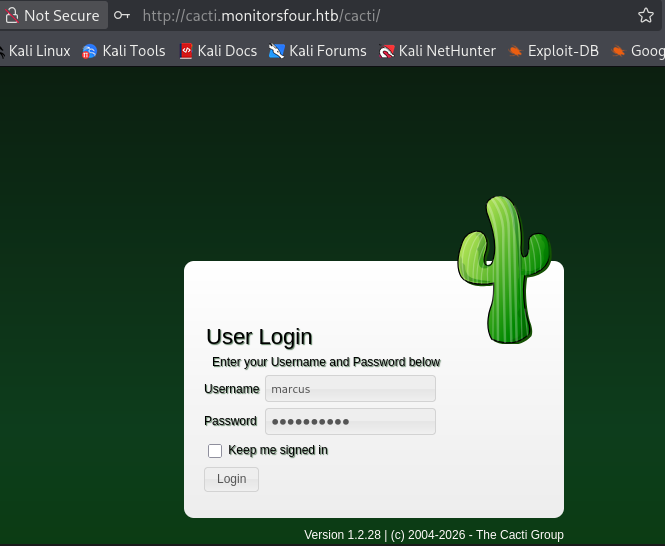The width and height of the screenshot is (665, 546).
Task: Bookmark this page with the star icon
Action: [645, 16]
